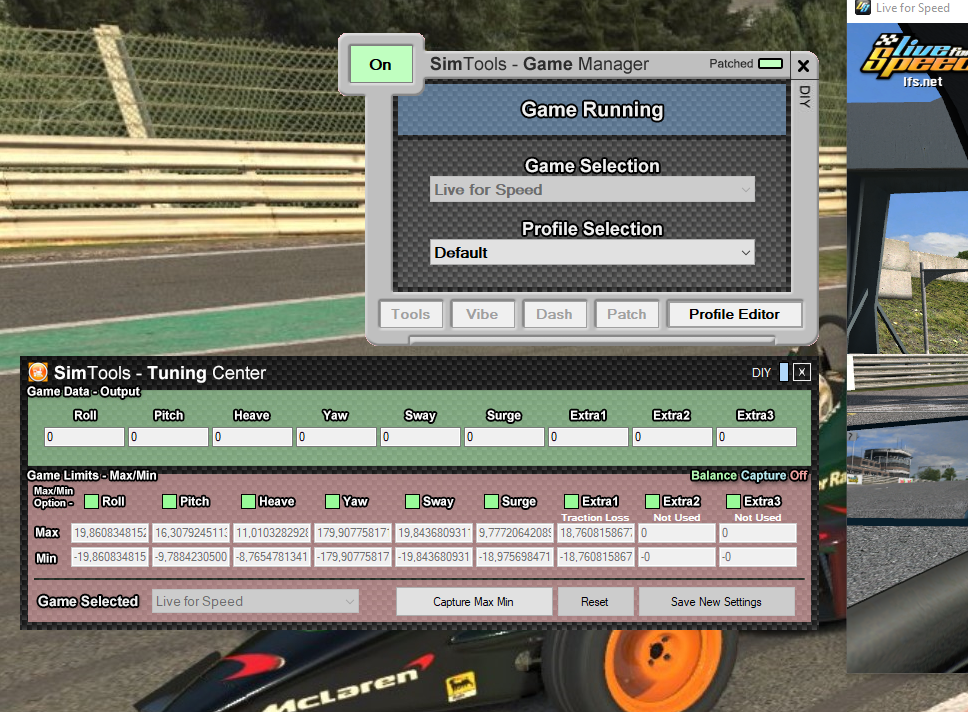This screenshot has height=712, width=968.
Task: Toggle the Extra3 Max/Min option checkbox
Action: tap(733, 501)
